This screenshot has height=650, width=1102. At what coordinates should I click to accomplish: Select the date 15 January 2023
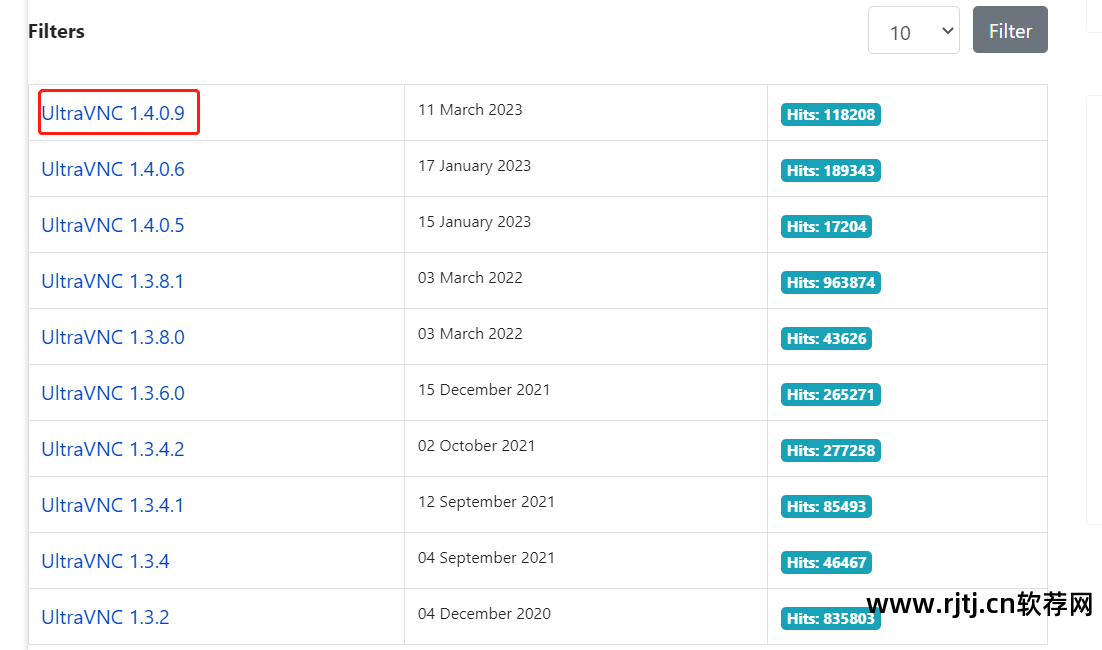pyautogui.click(x=474, y=222)
